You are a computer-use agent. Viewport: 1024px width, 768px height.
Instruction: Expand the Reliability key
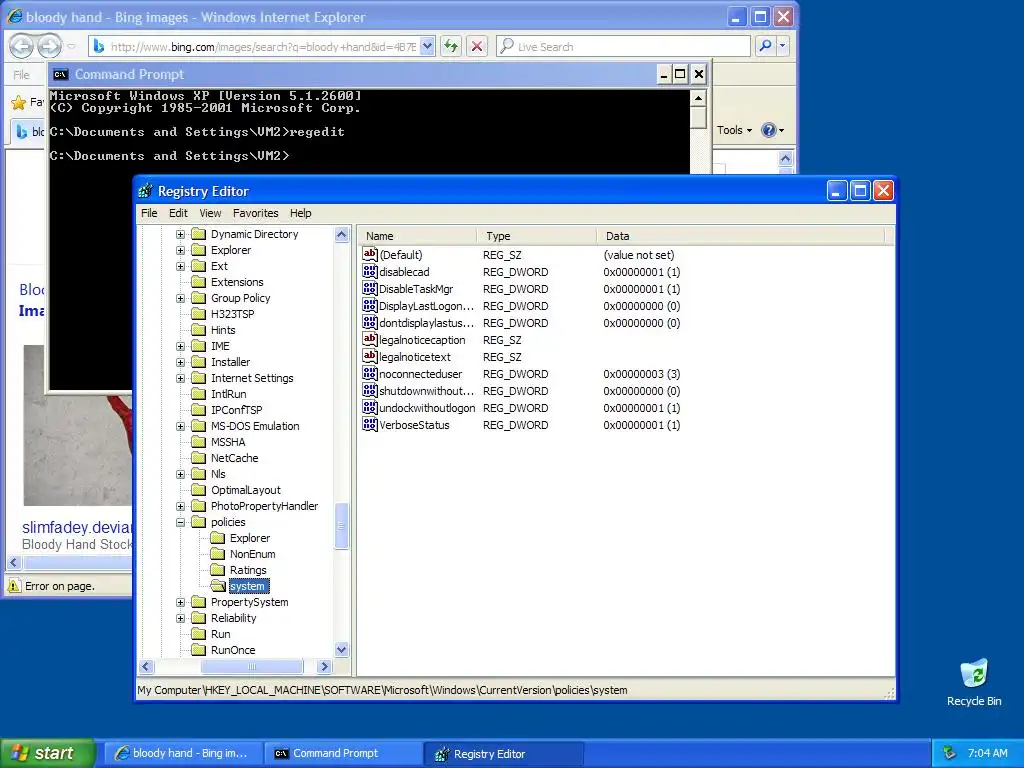point(180,618)
